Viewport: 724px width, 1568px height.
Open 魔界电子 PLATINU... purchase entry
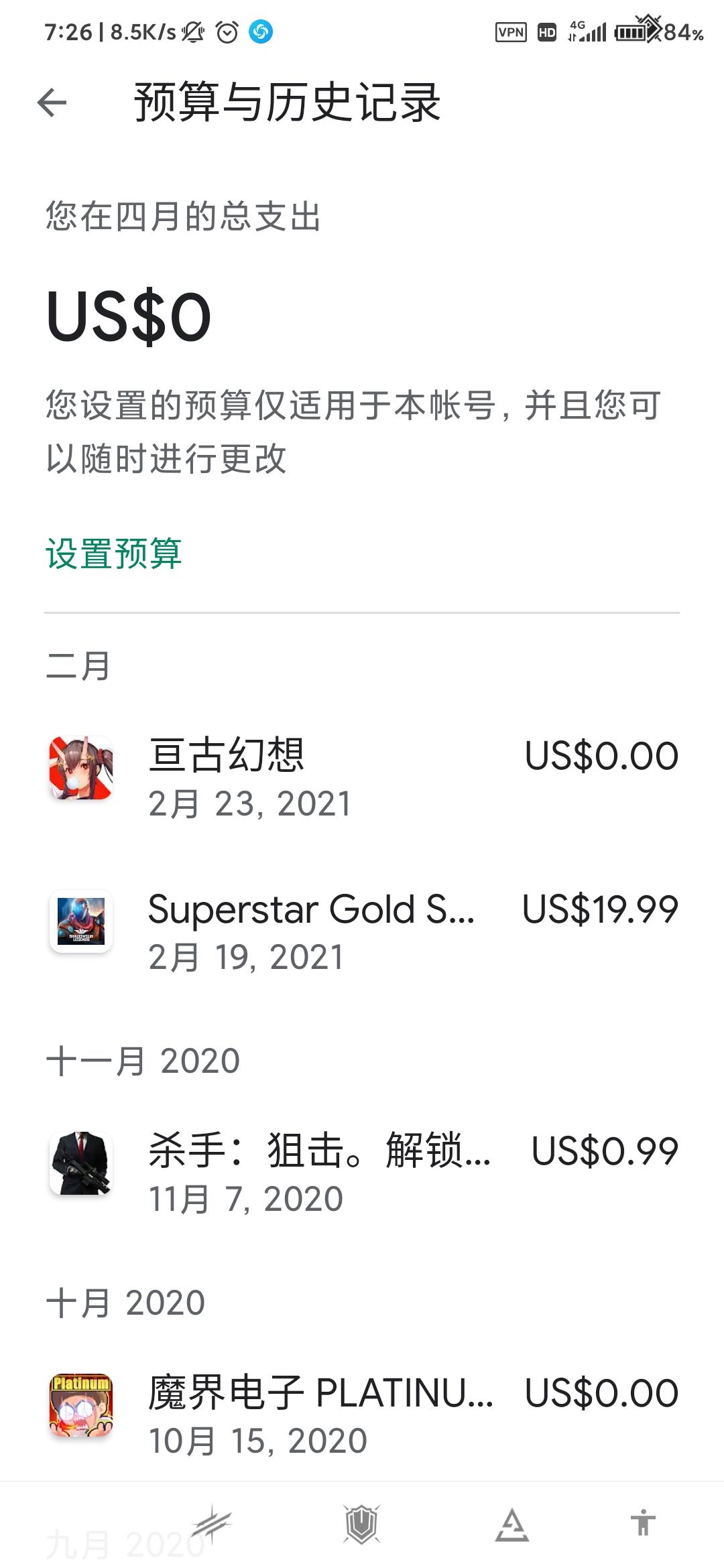pos(362,1415)
